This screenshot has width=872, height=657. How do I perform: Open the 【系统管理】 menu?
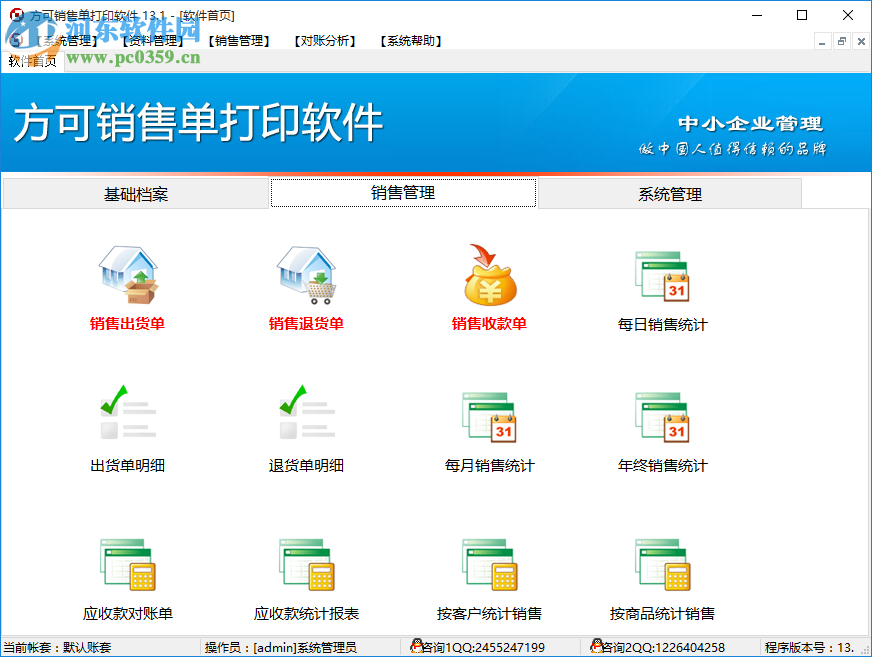point(65,41)
